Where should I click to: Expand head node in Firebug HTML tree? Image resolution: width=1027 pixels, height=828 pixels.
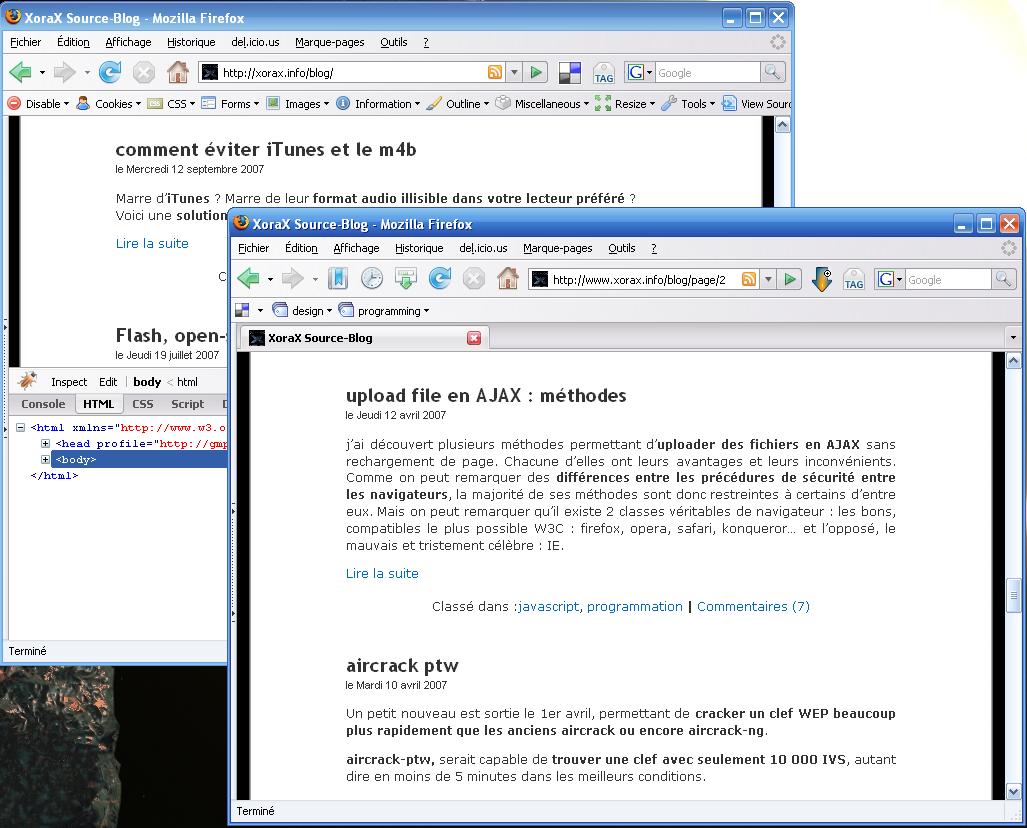[x=45, y=443]
